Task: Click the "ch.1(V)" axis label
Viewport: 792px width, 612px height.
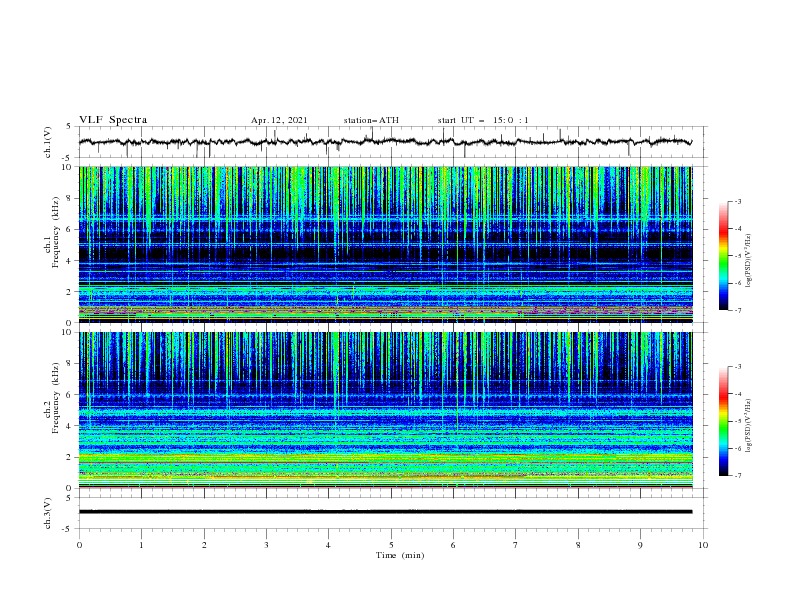Action: coord(48,142)
